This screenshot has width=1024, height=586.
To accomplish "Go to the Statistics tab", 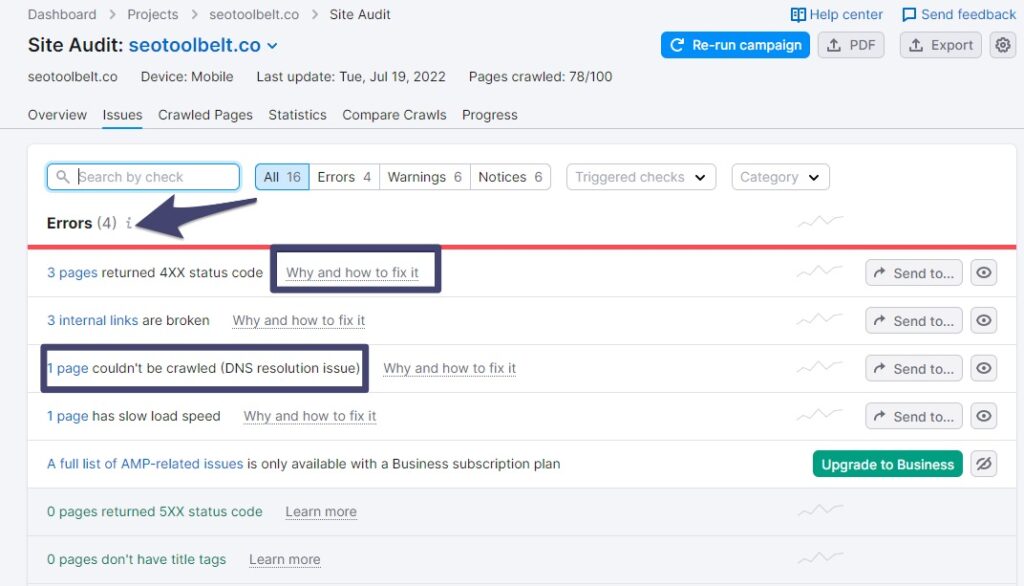I will click(297, 115).
